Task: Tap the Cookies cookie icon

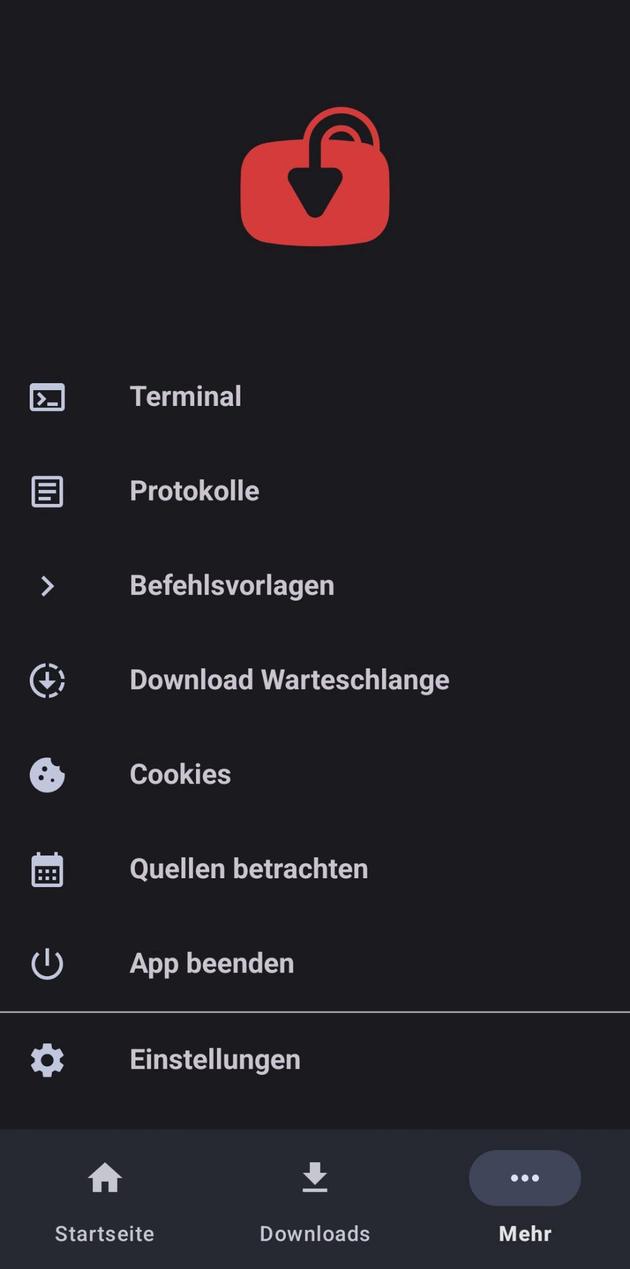Action: coord(47,775)
